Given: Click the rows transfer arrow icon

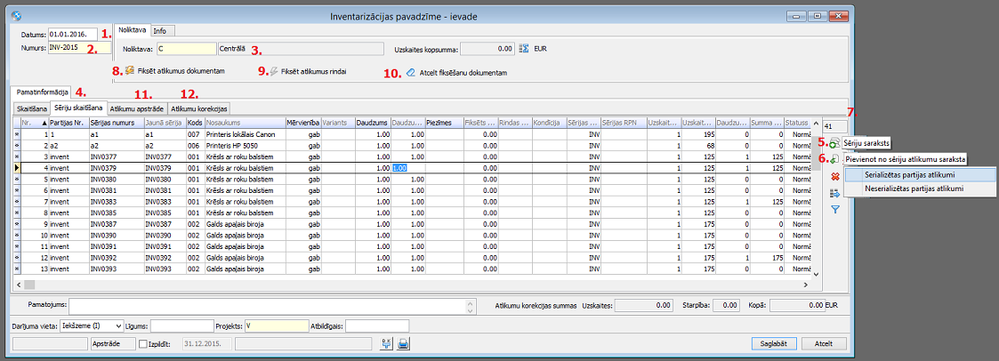Looking at the screenshot, I should (835, 194).
